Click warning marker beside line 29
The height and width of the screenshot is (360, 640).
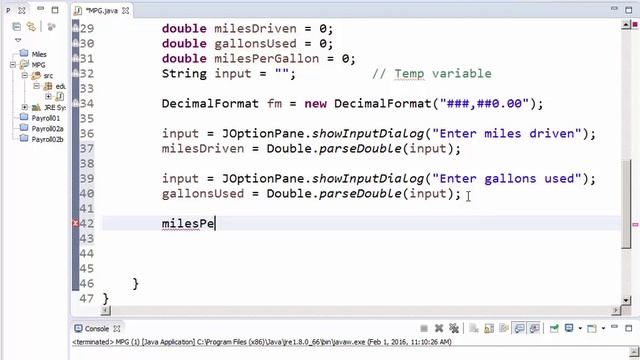[76, 28]
